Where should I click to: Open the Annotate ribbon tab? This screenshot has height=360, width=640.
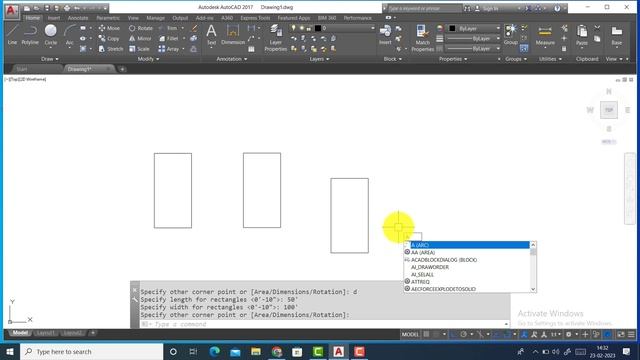[78, 18]
